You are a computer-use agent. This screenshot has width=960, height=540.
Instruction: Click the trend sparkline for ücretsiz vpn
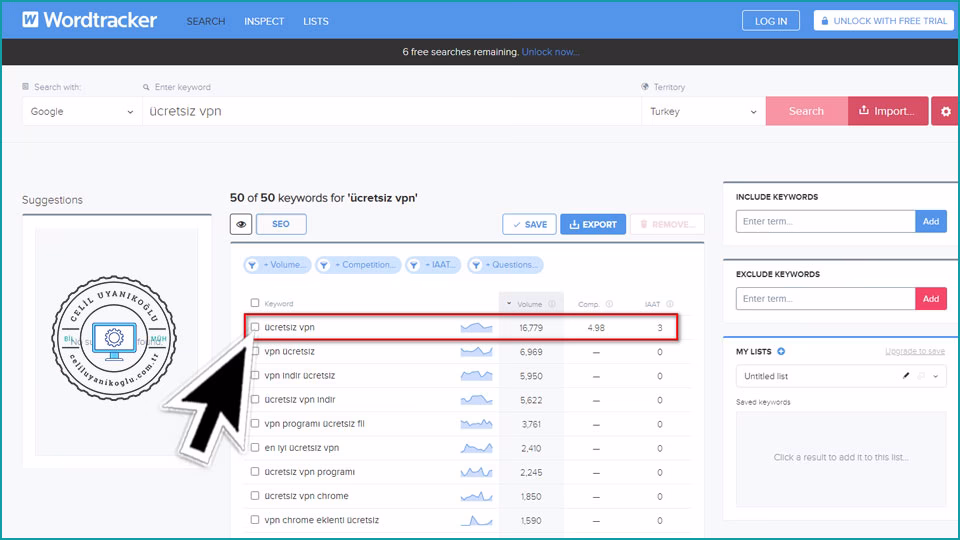476,328
